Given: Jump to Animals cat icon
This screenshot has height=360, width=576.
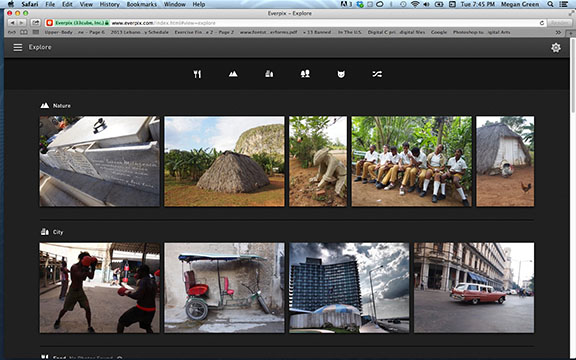Looking at the screenshot, I should click(x=341, y=74).
